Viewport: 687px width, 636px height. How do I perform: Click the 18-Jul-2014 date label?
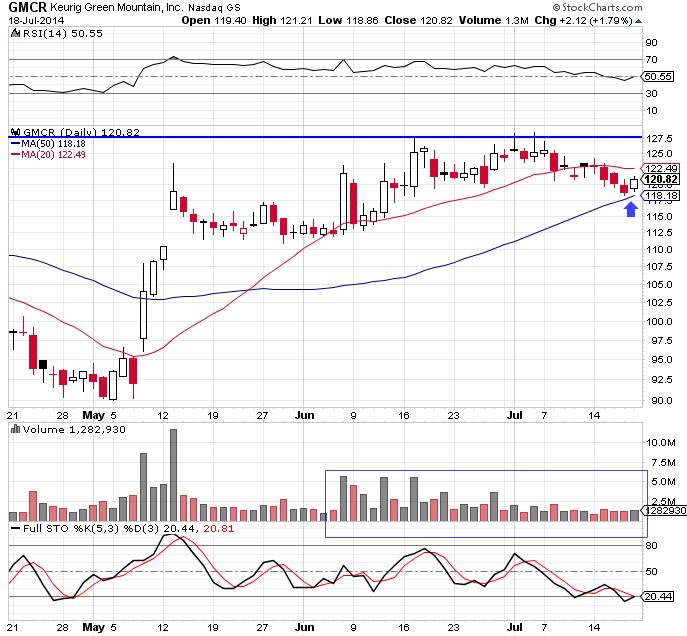tap(36, 21)
